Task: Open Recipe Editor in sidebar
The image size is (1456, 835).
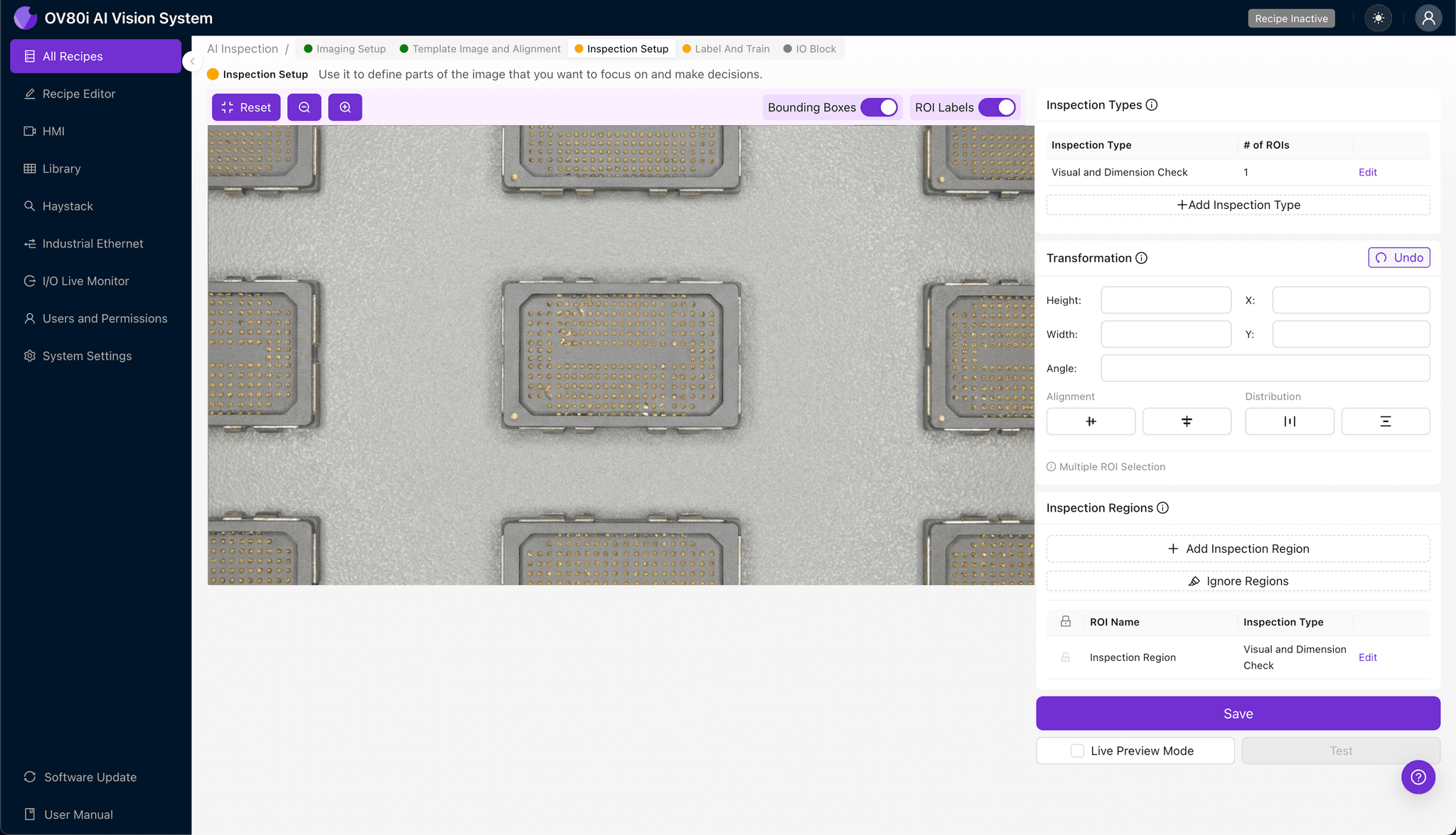Action: [x=78, y=94]
